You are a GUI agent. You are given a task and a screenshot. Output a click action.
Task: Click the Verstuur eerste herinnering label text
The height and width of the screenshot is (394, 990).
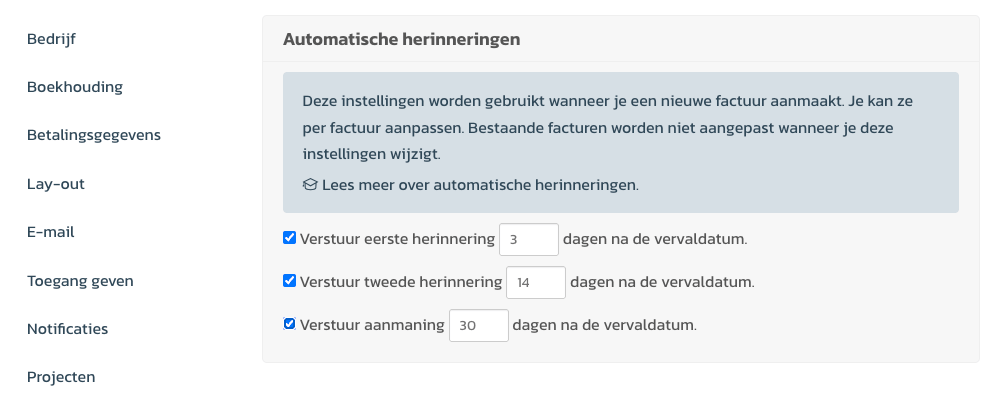tap(397, 239)
